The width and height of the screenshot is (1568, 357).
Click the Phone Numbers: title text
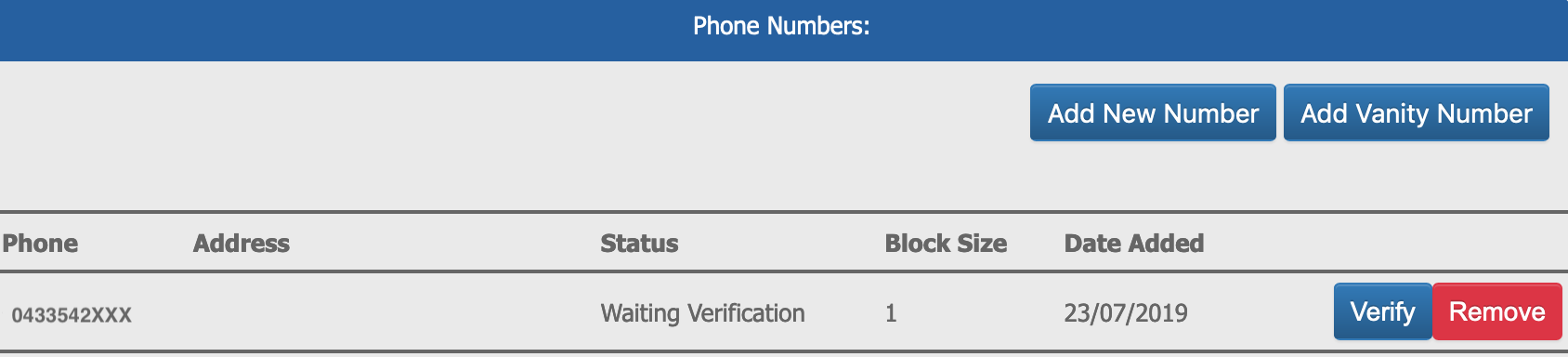[781, 26]
